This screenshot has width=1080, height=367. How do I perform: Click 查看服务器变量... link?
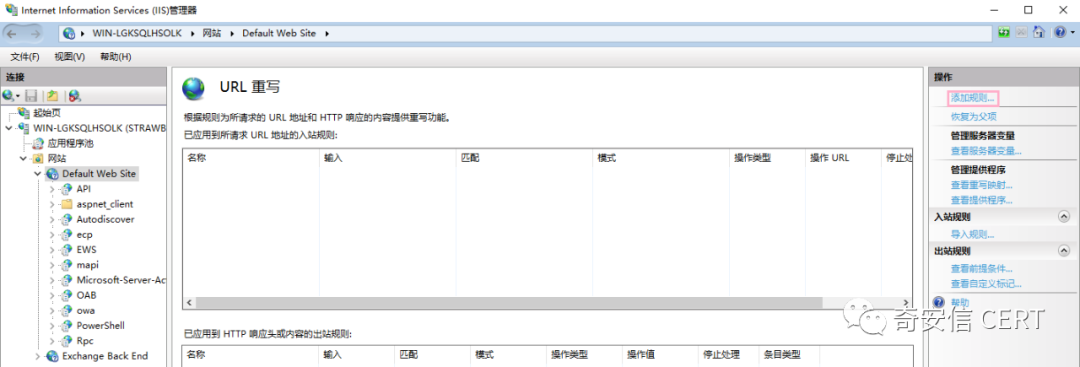coord(986,150)
